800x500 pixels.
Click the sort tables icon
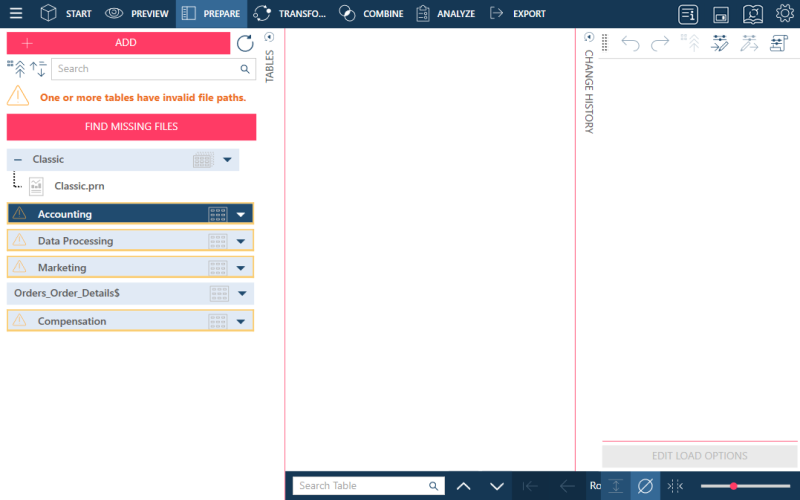pyautogui.click(x=38, y=68)
